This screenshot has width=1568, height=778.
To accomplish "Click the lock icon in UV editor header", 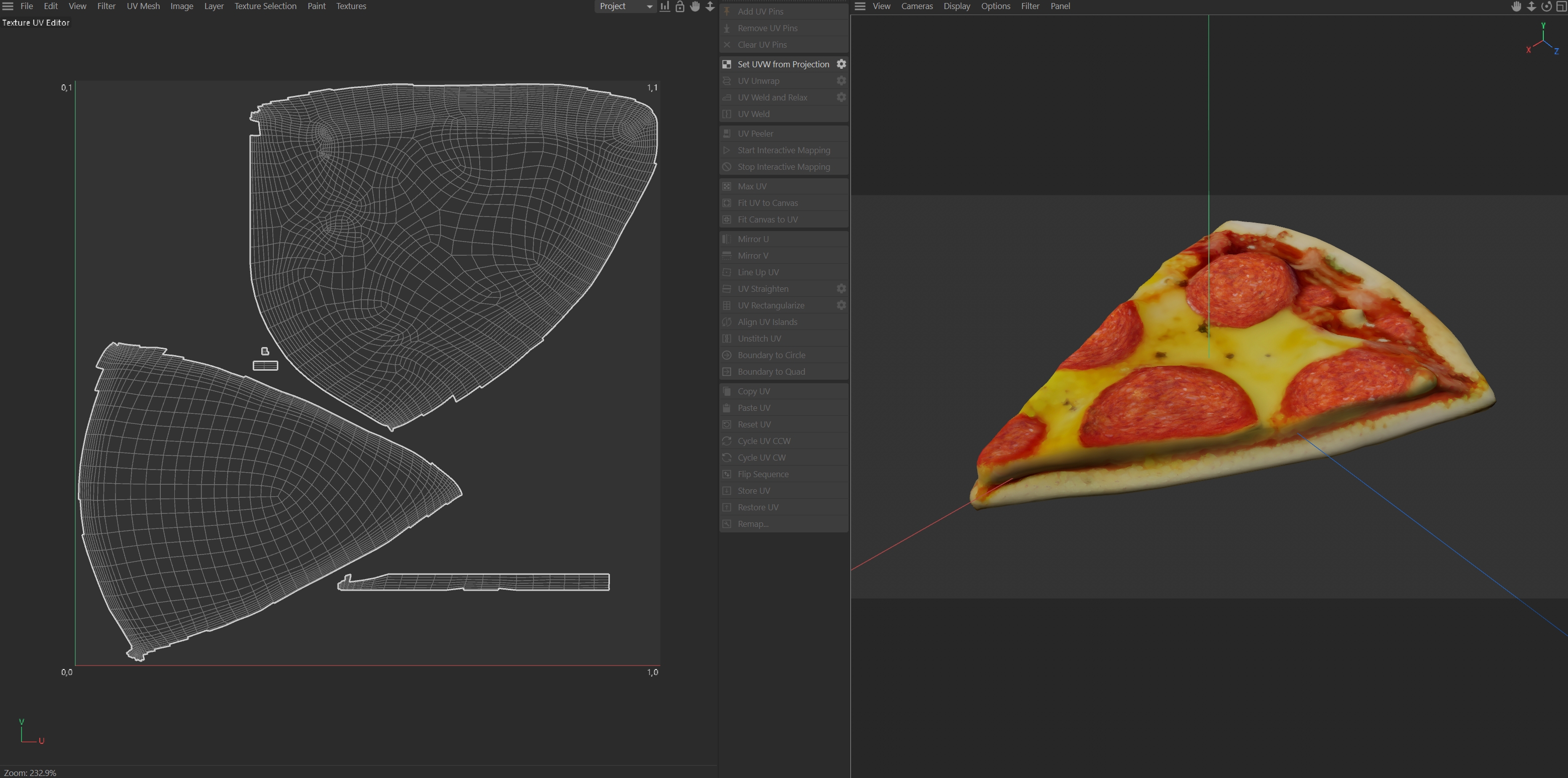I will coord(680,7).
